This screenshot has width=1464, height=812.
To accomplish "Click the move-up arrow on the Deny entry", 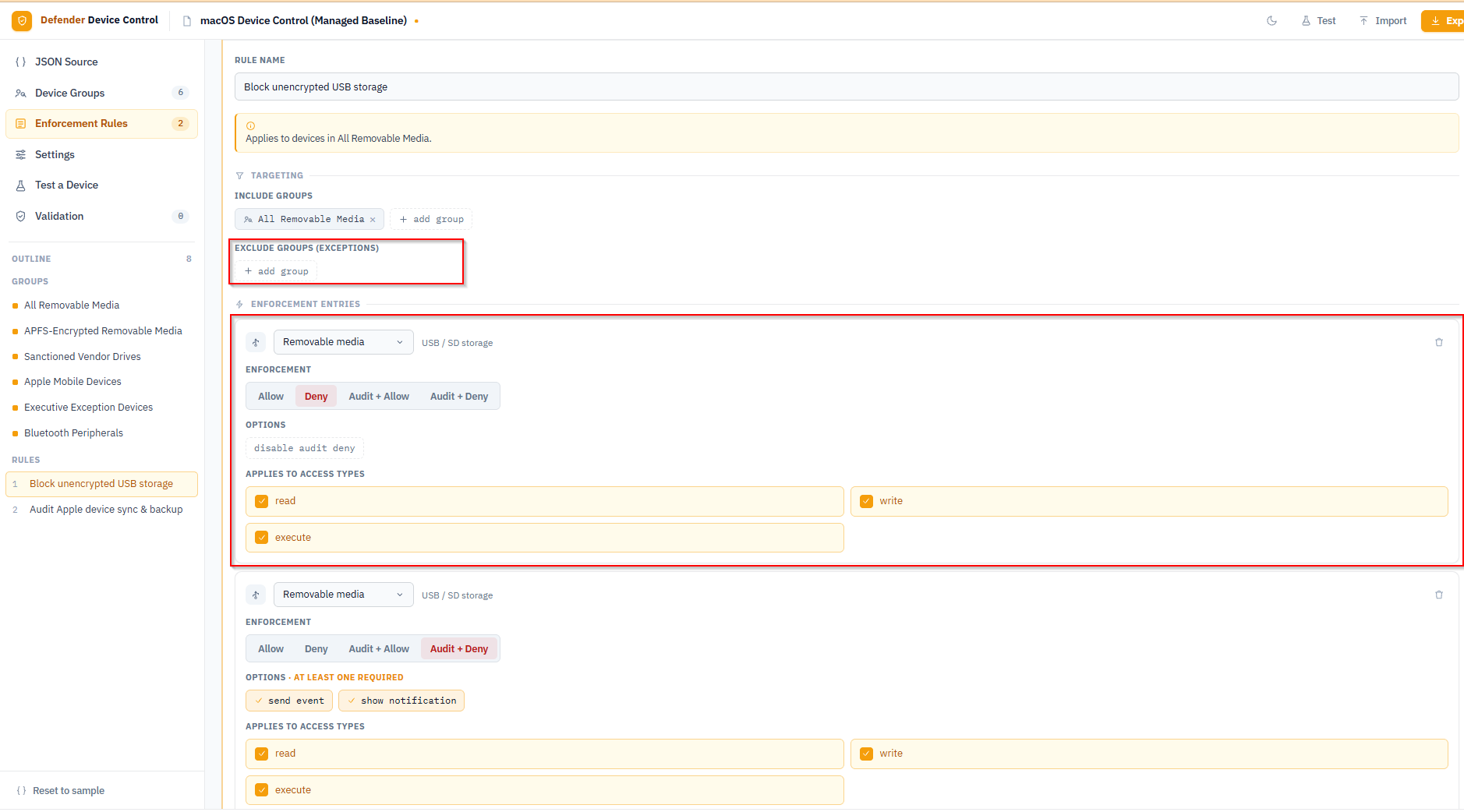I will click(x=256, y=342).
